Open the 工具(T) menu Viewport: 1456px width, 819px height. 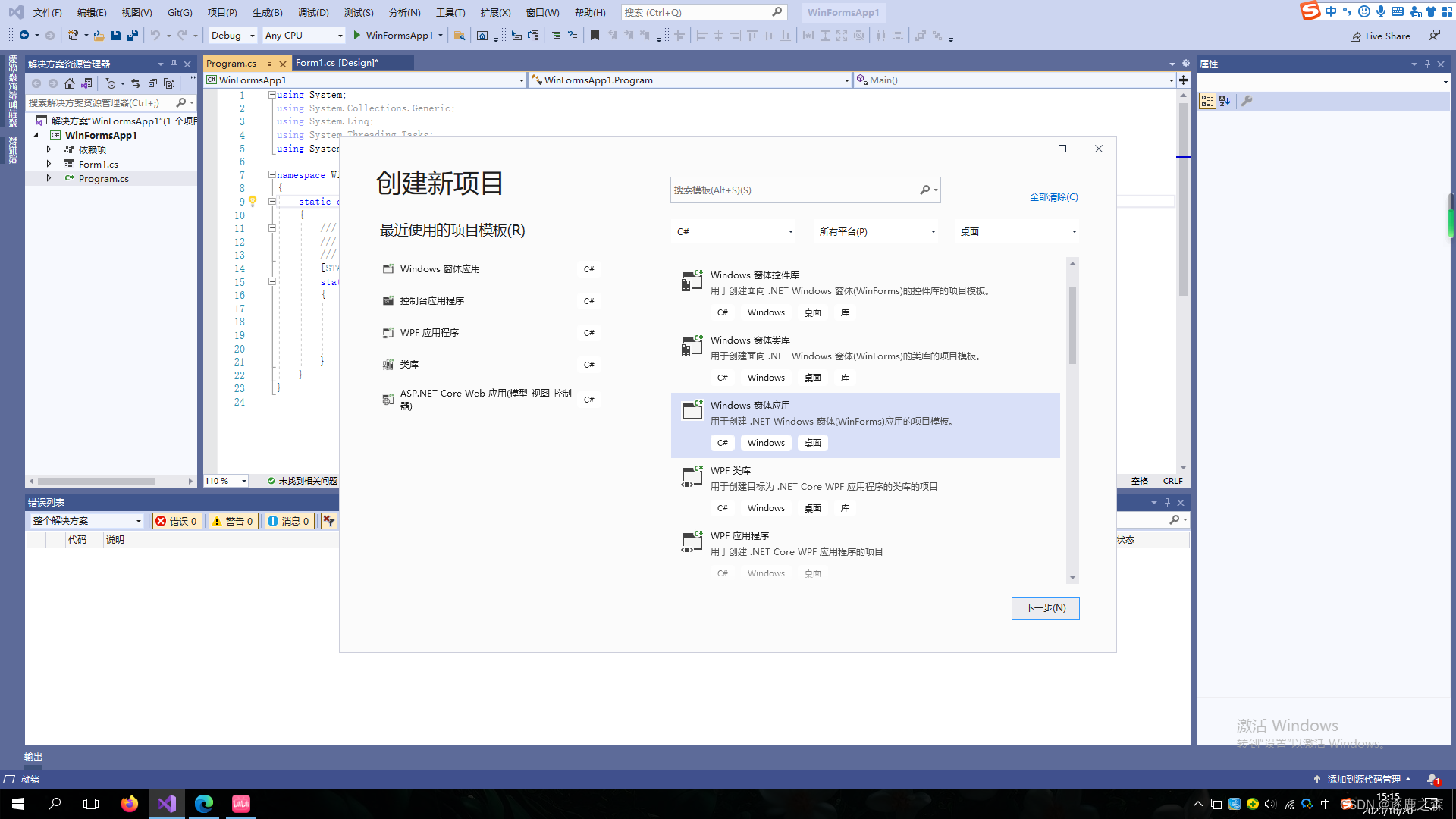[450, 13]
